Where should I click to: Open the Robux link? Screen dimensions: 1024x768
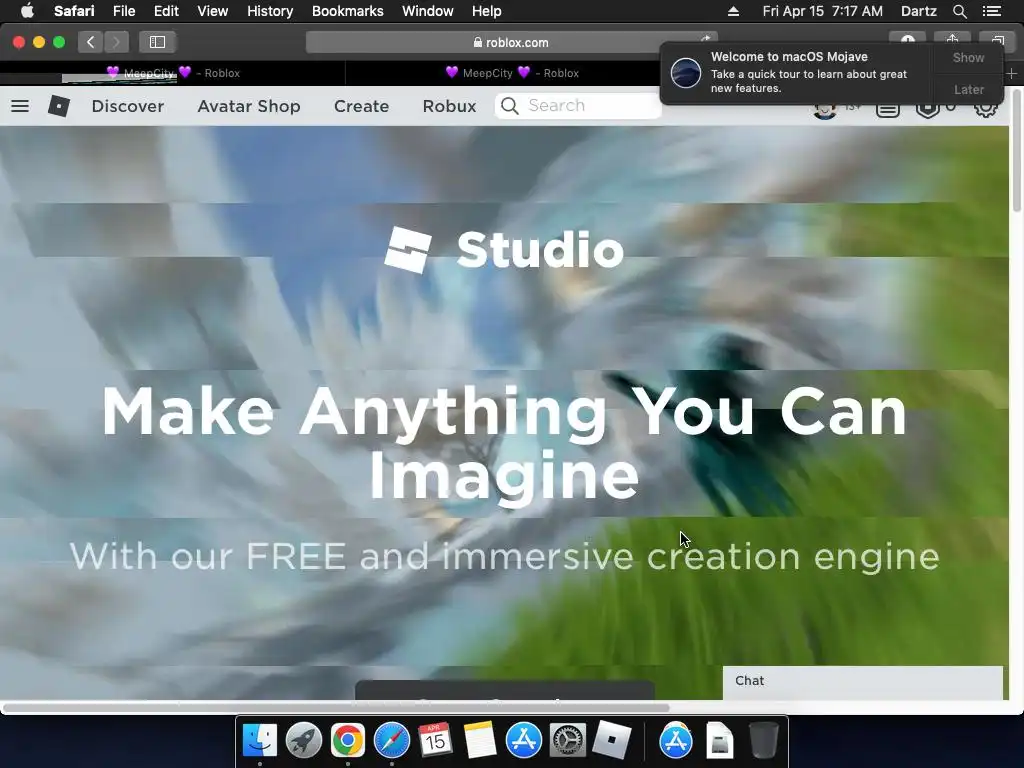coord(449,106)
